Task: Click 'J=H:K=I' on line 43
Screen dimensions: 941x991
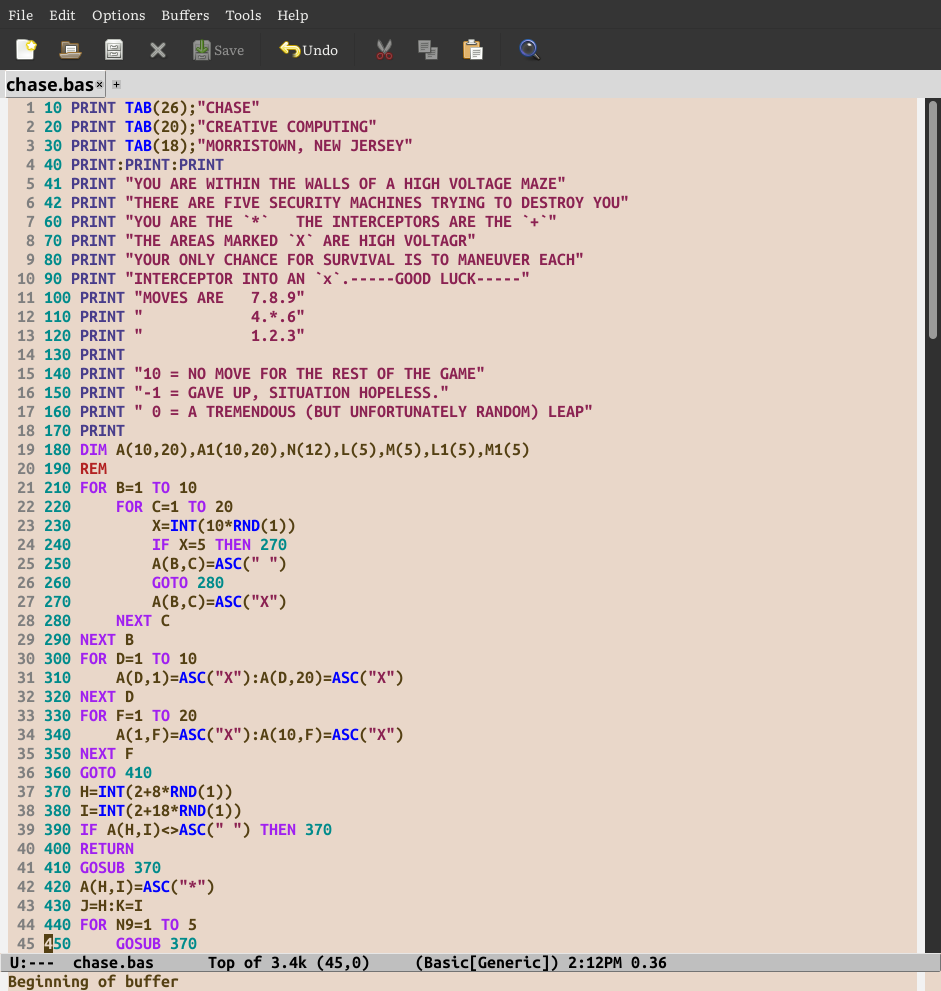Action: click(x=111, y=906)
